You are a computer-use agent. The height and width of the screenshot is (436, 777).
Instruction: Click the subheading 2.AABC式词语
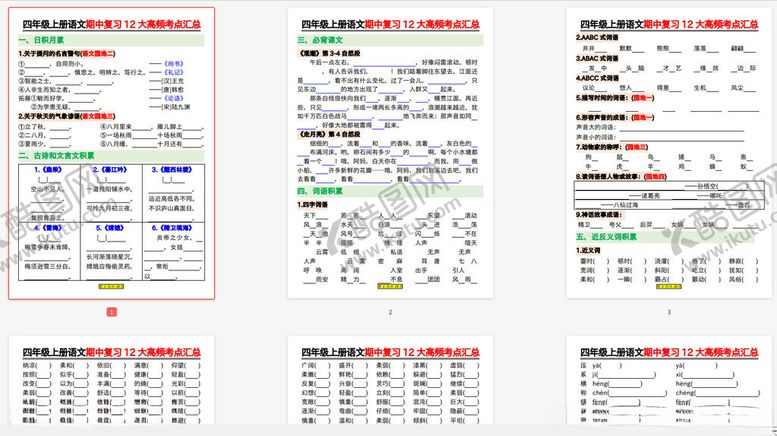[597, 37]
